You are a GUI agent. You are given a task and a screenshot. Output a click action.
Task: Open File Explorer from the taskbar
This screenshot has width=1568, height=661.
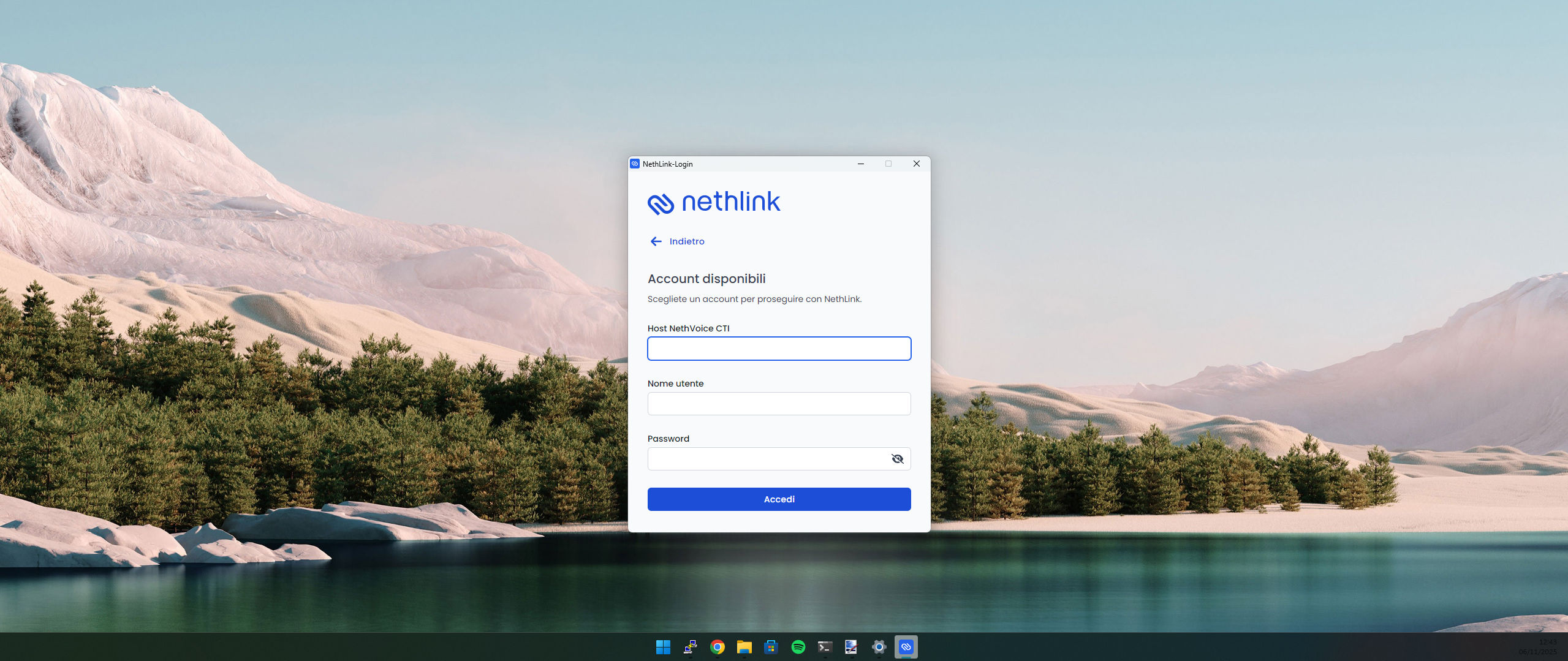click(x=744, y=646)
